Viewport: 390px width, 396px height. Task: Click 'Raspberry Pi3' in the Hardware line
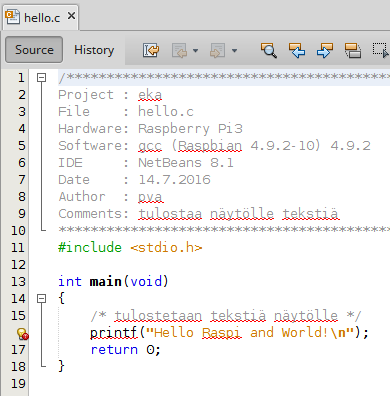click(190, 129)
